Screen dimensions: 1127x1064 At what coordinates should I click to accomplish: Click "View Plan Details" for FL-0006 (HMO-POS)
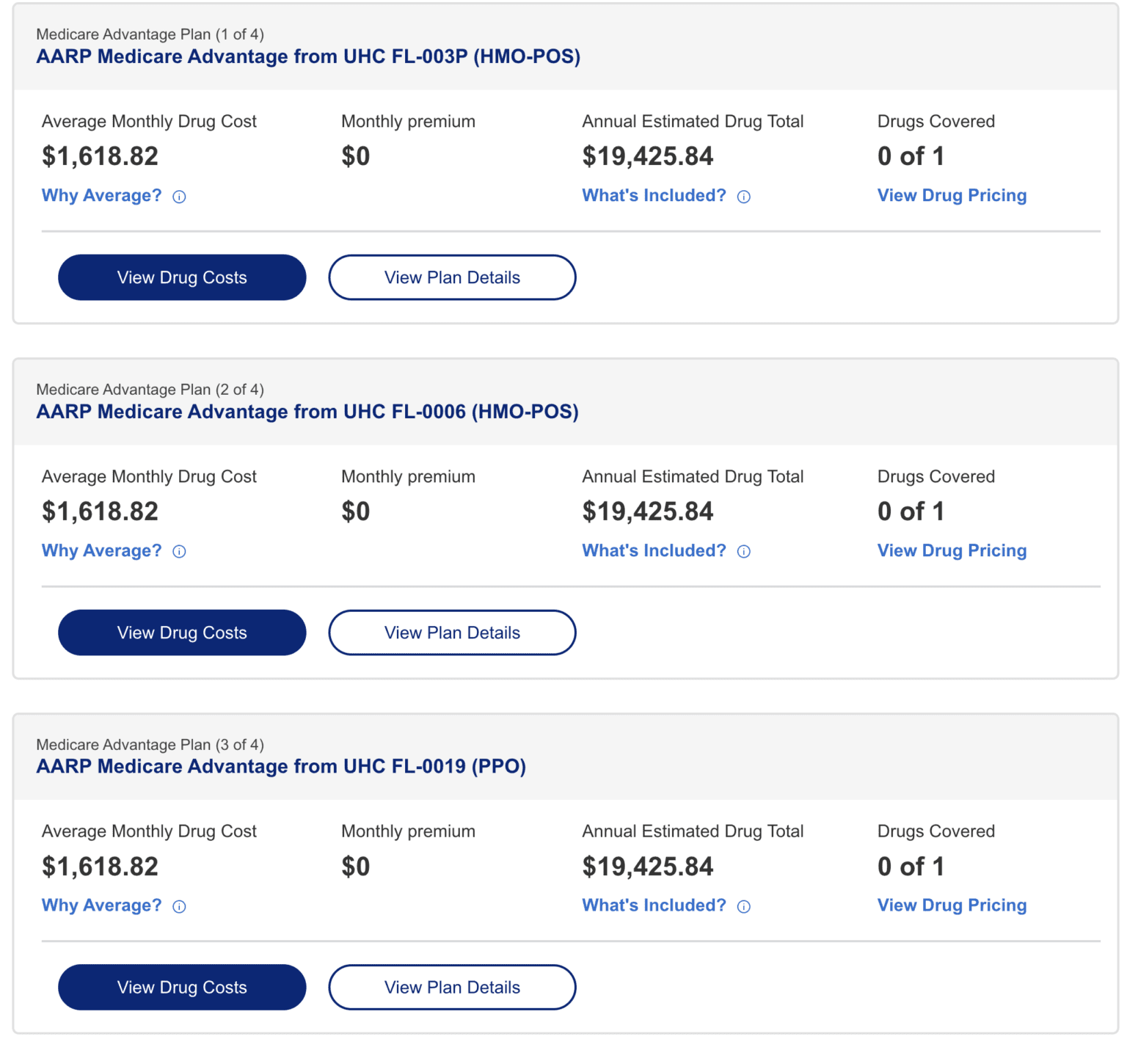point(451,633)
